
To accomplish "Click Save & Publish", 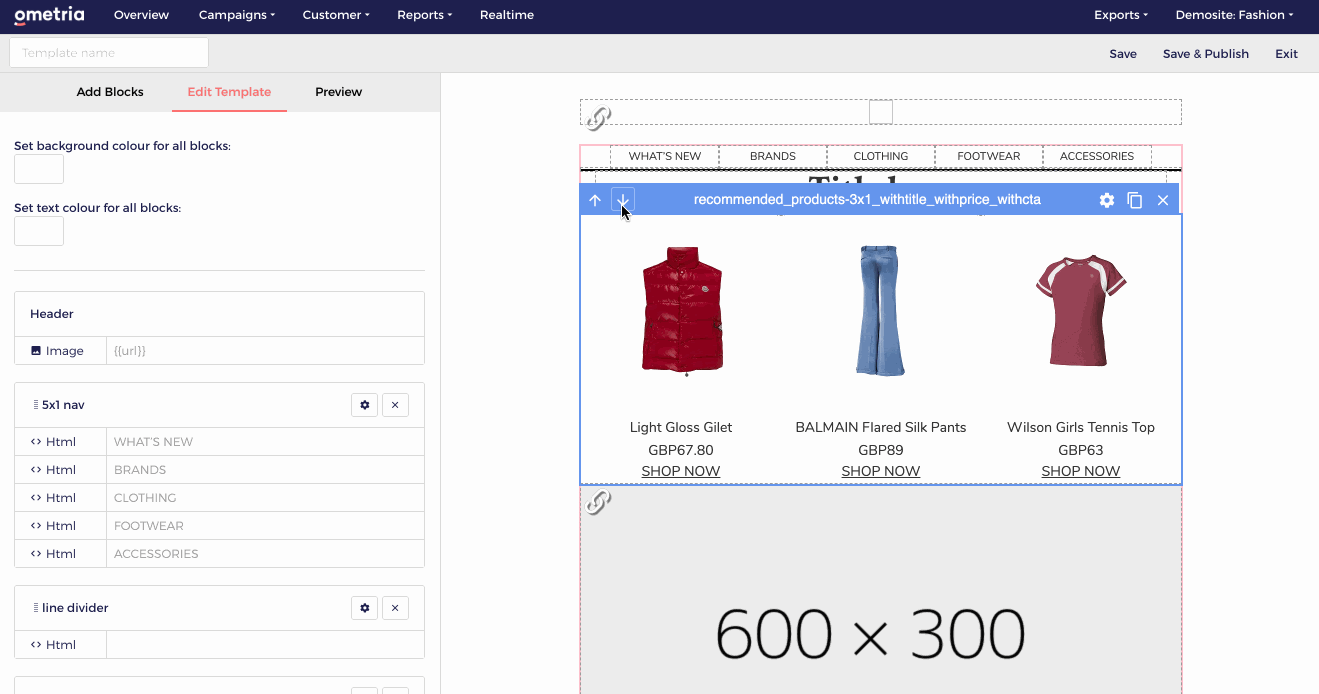I will [1206, 54].
